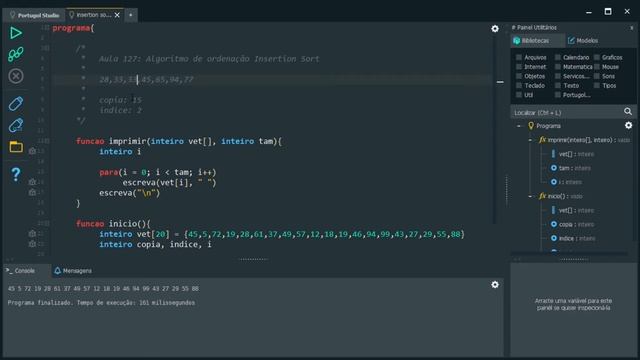Tick the Sons library checkbox

point(597,76)
